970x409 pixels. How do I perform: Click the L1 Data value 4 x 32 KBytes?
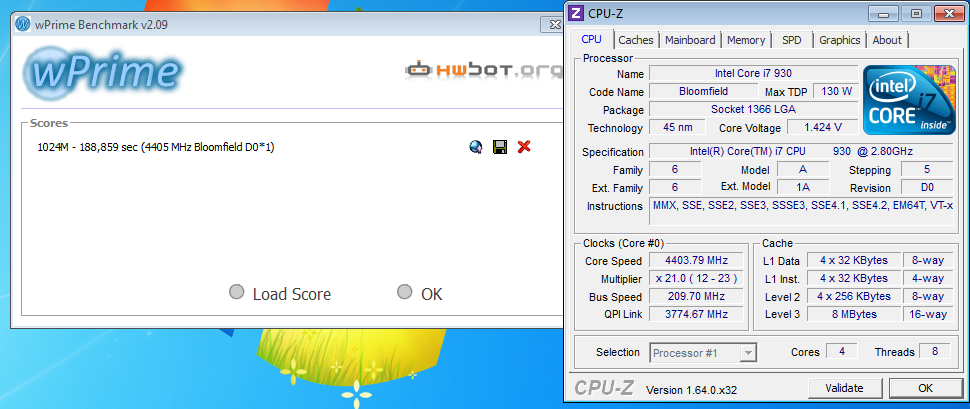(854, 260)
